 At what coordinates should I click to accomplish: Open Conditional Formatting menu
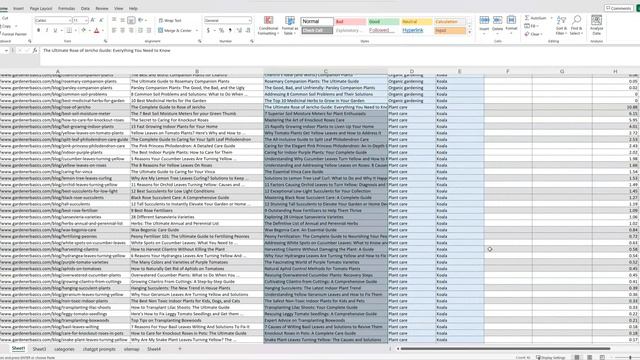click(x=268, y=25)
